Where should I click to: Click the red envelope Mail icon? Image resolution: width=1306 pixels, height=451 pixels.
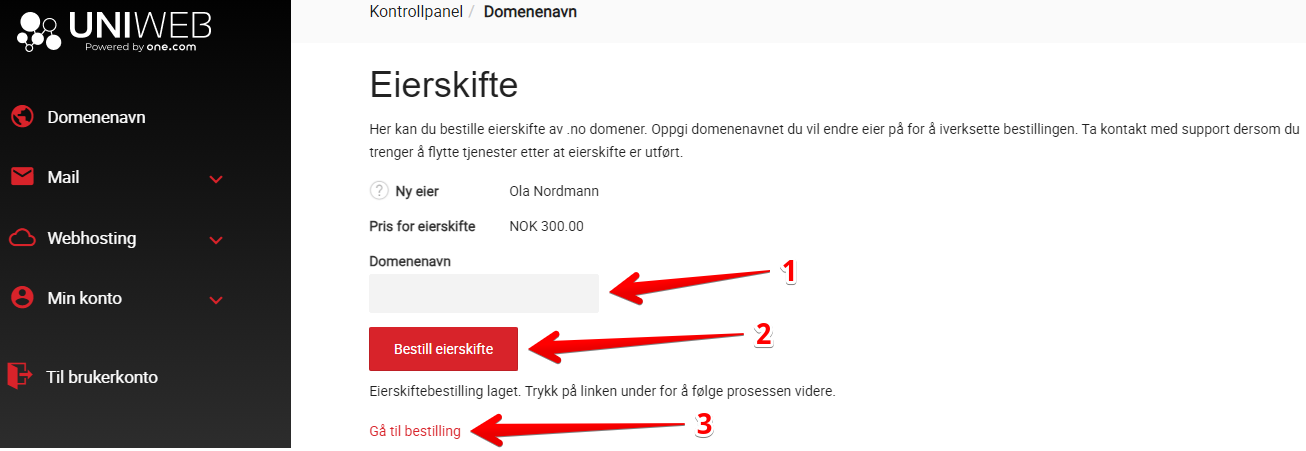coord(22,177)
